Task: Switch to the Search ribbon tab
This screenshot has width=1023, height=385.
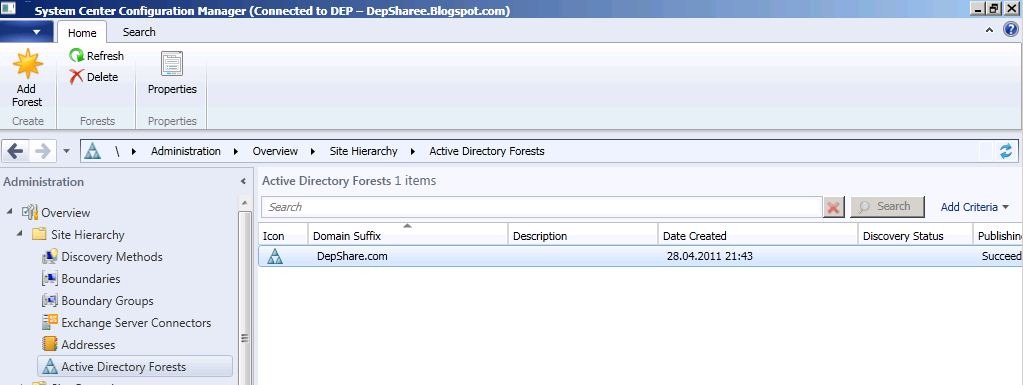Action: click(x=139, y=32)
